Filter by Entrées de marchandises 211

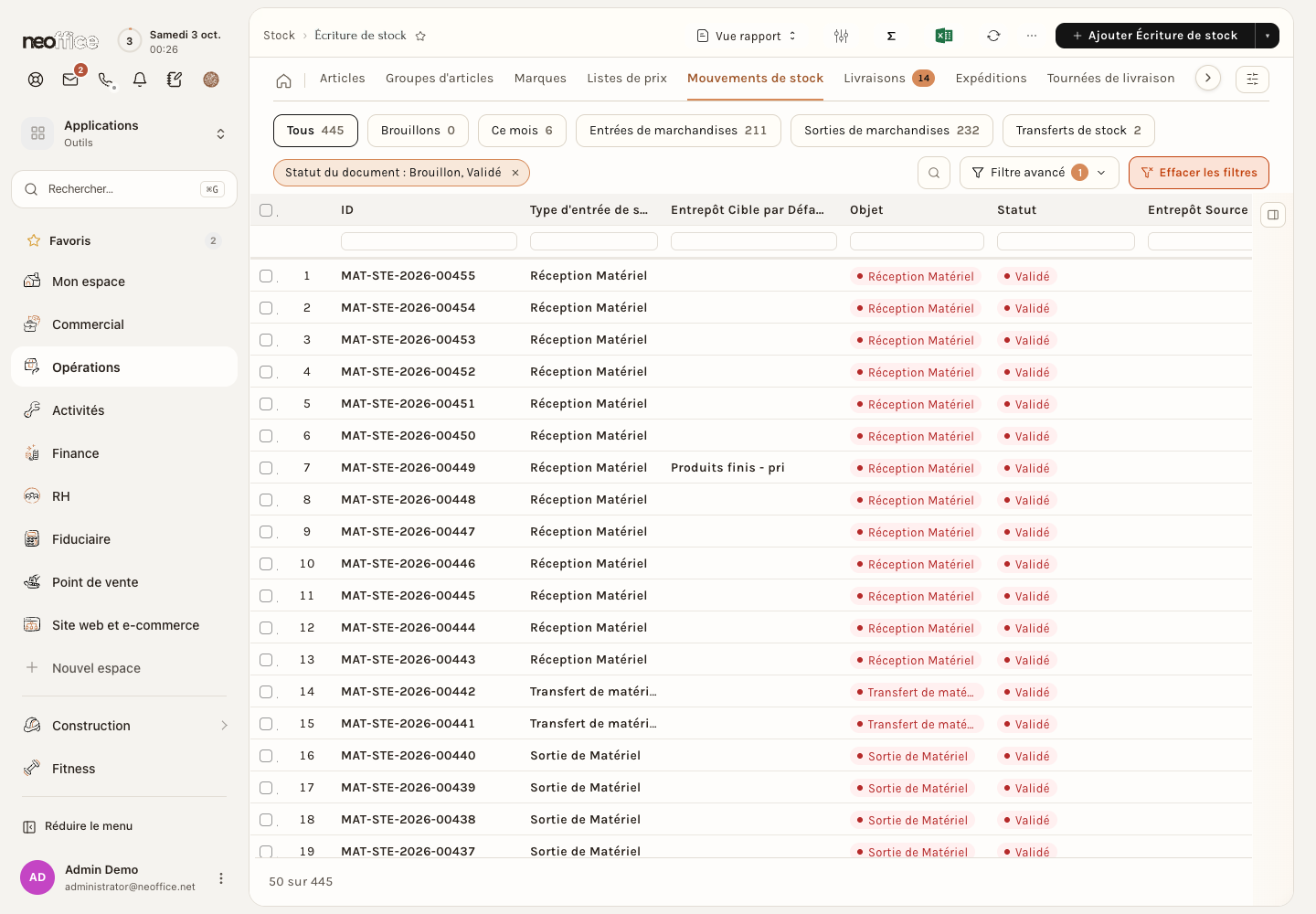coord(678,131)
